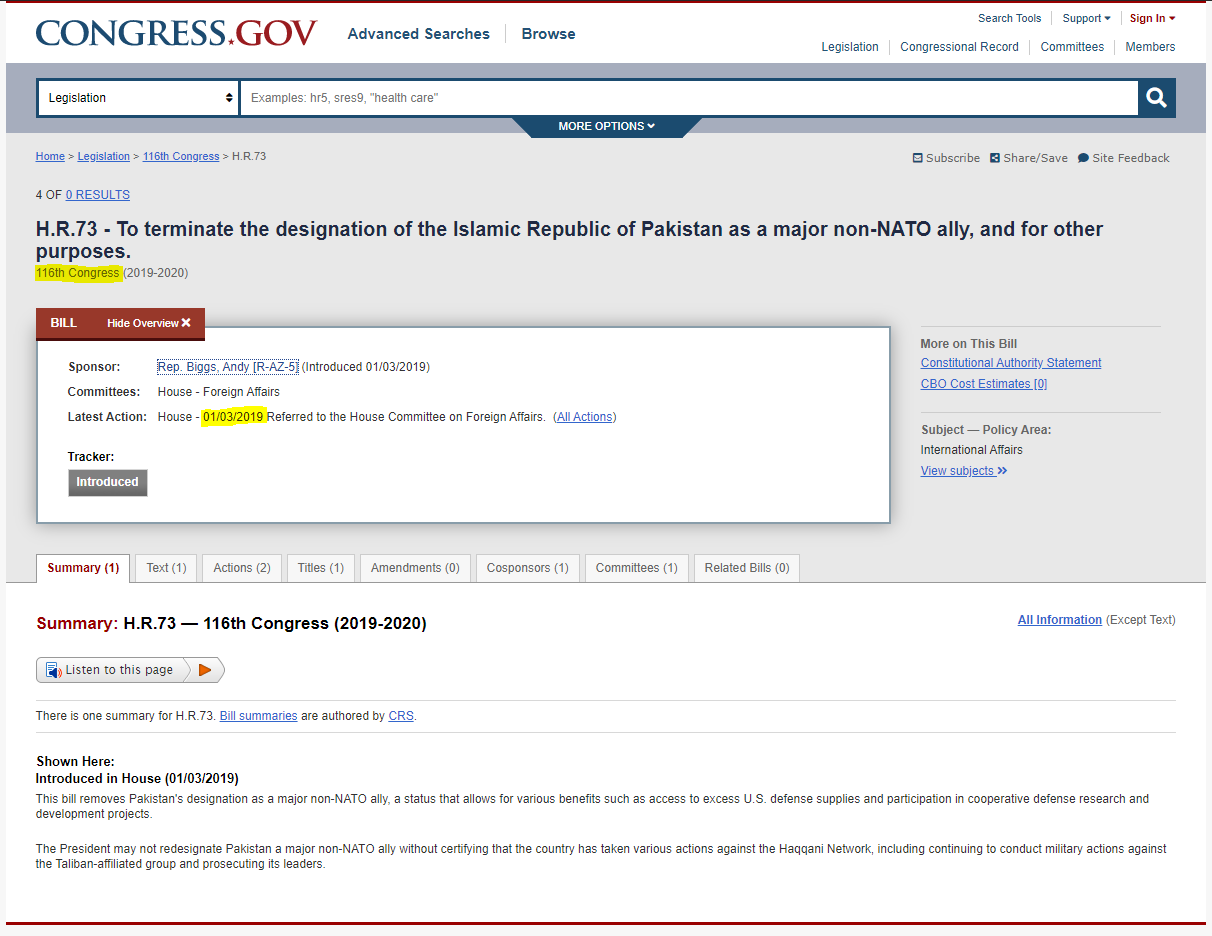This screenshot has width=1212, height=936.
Task: Click the X on Hide Overview
Action: (186, 323)
